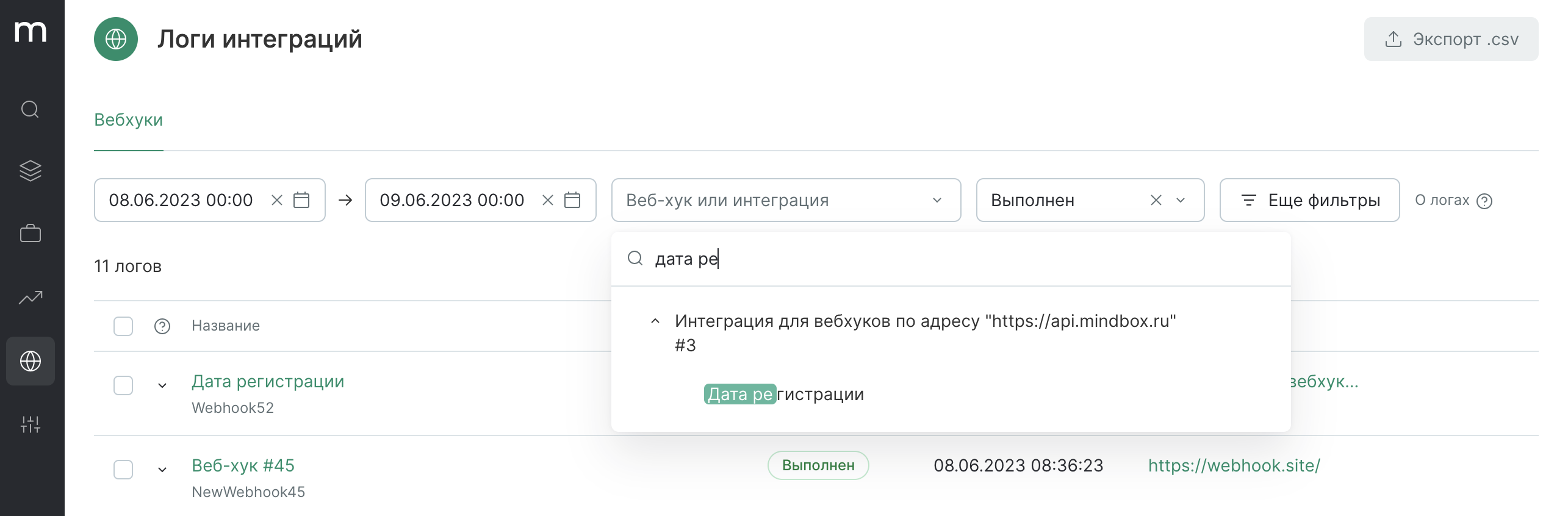Click the magnifier icon in dropdown search
This screenshot has height=516, width=1568.
[635, 259]
